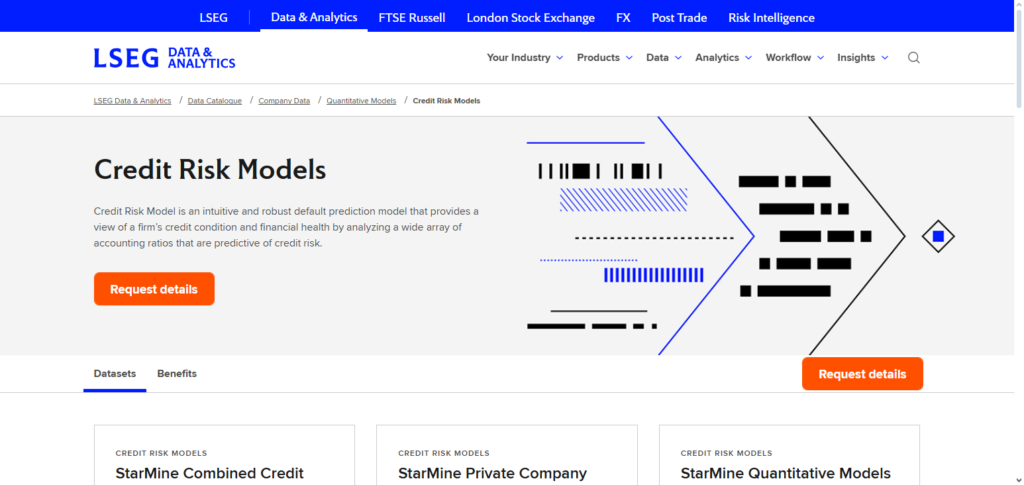
Task: Open FX in top bar
Action: [x=623, y=18]
